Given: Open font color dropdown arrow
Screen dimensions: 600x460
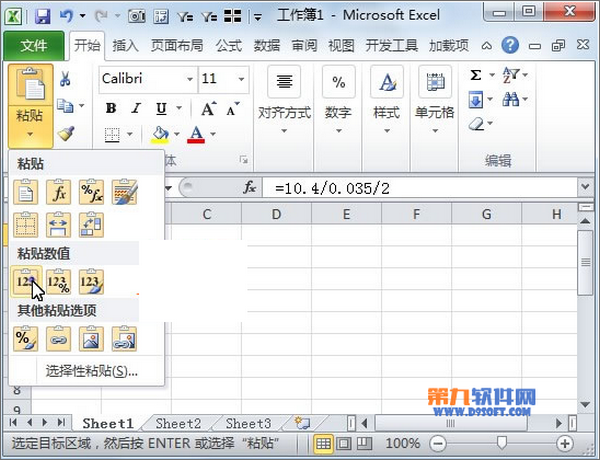Looking at the screenshot, I should tap(213, 134).
